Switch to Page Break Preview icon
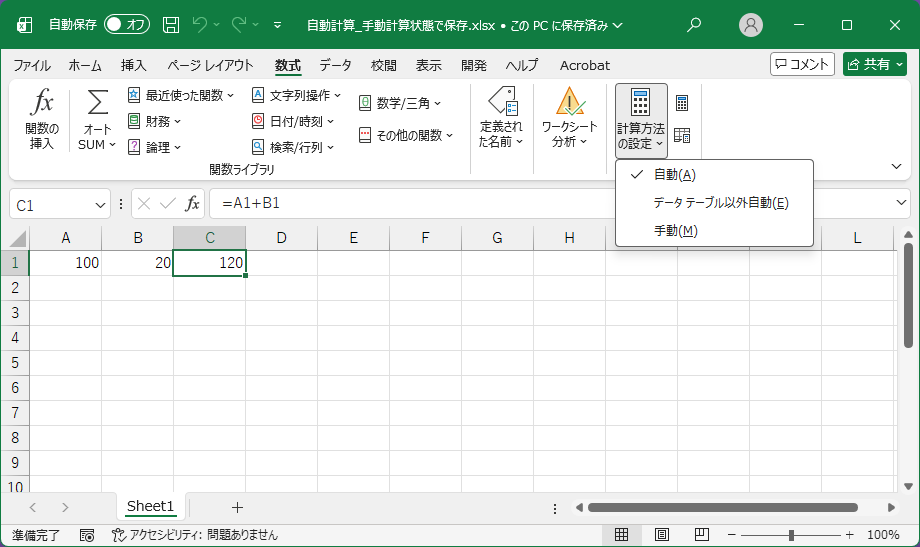 click(702, 535)
